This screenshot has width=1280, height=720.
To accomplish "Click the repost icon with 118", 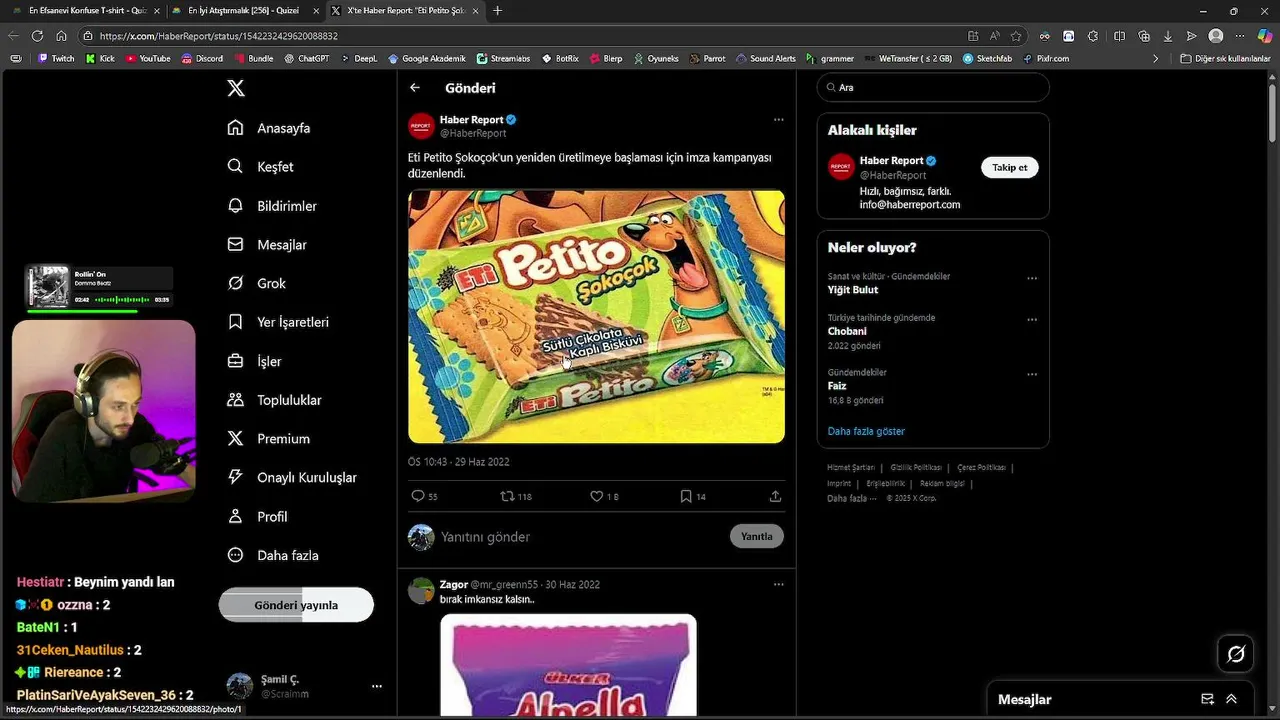I will coord(507,496).
